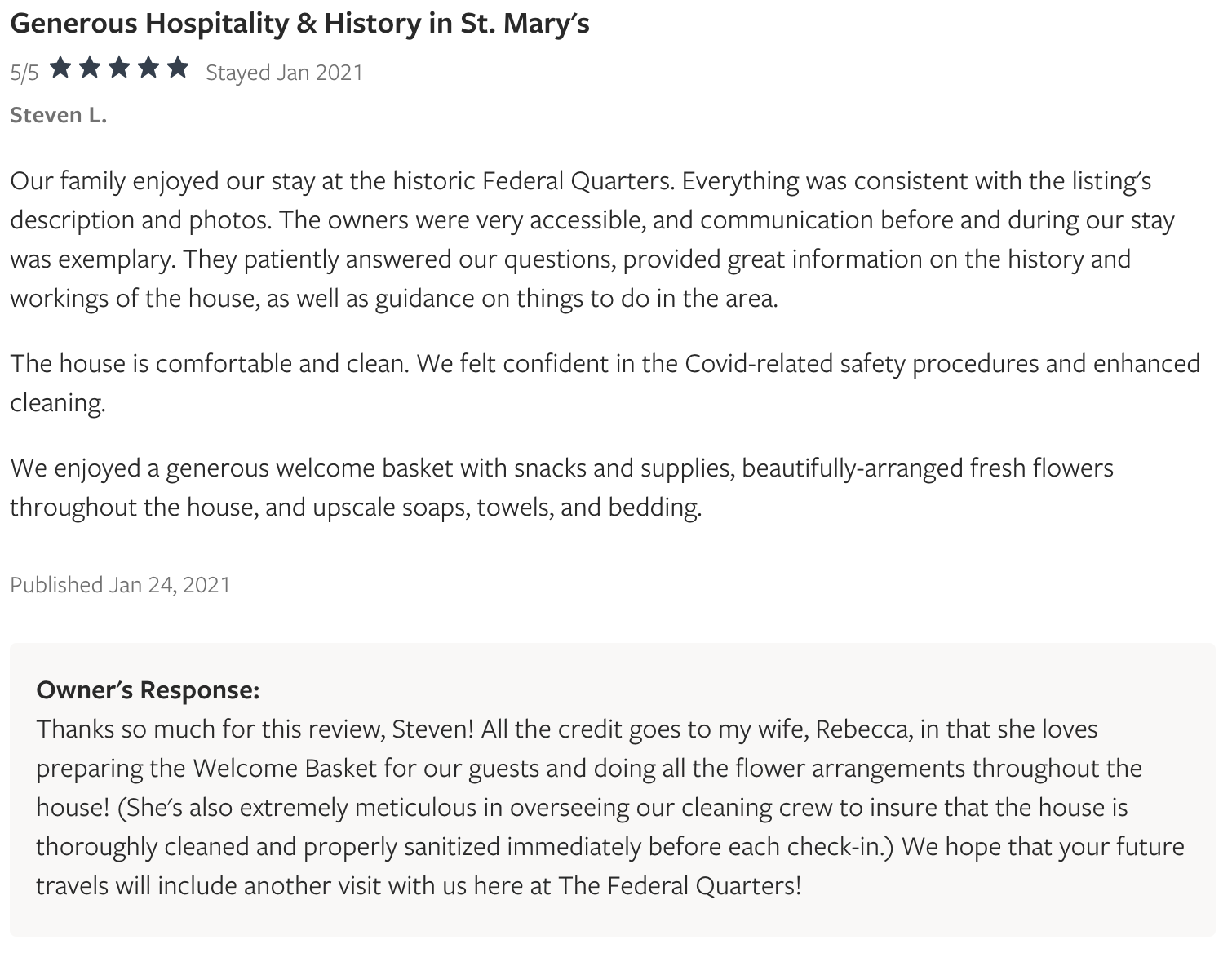Click the second rating star
The height and width of the screenshot is (953, 1232).
[x=90, y=68]
